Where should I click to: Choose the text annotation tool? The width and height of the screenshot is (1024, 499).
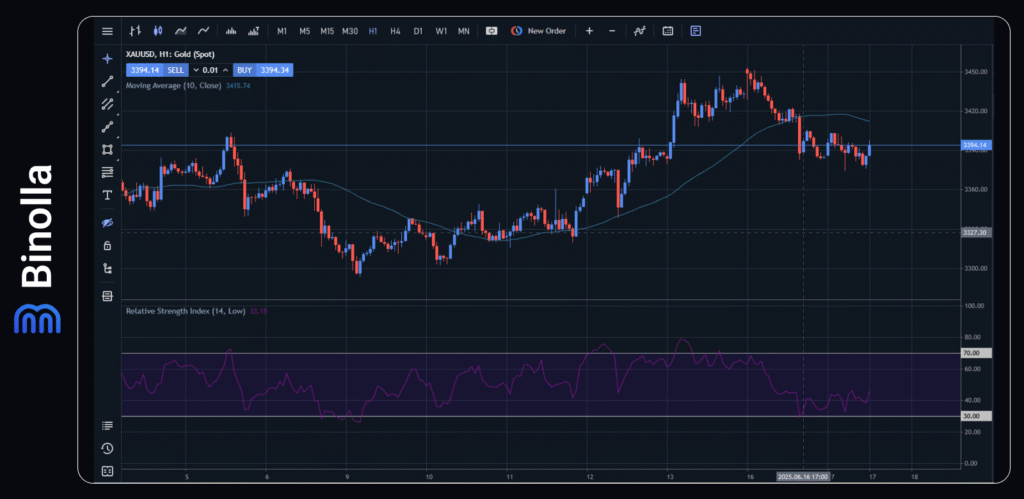(107, 195)
